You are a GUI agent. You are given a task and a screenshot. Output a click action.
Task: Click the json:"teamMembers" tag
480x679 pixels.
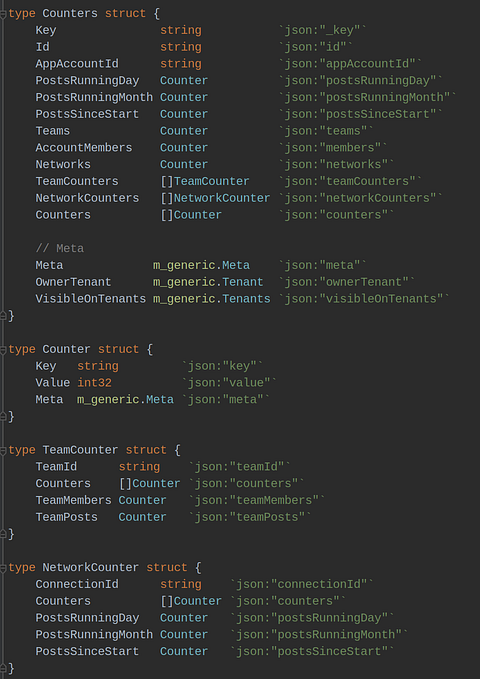[257, 501]
